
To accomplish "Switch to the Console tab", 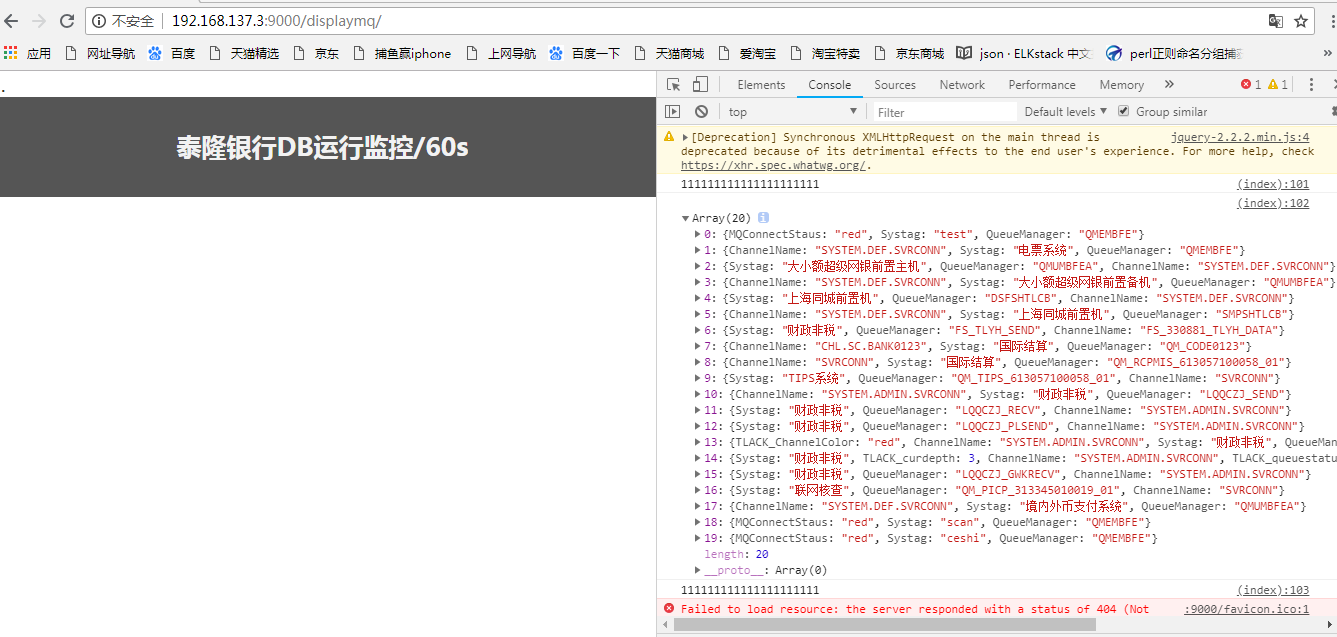I will (x=830, y=85).
